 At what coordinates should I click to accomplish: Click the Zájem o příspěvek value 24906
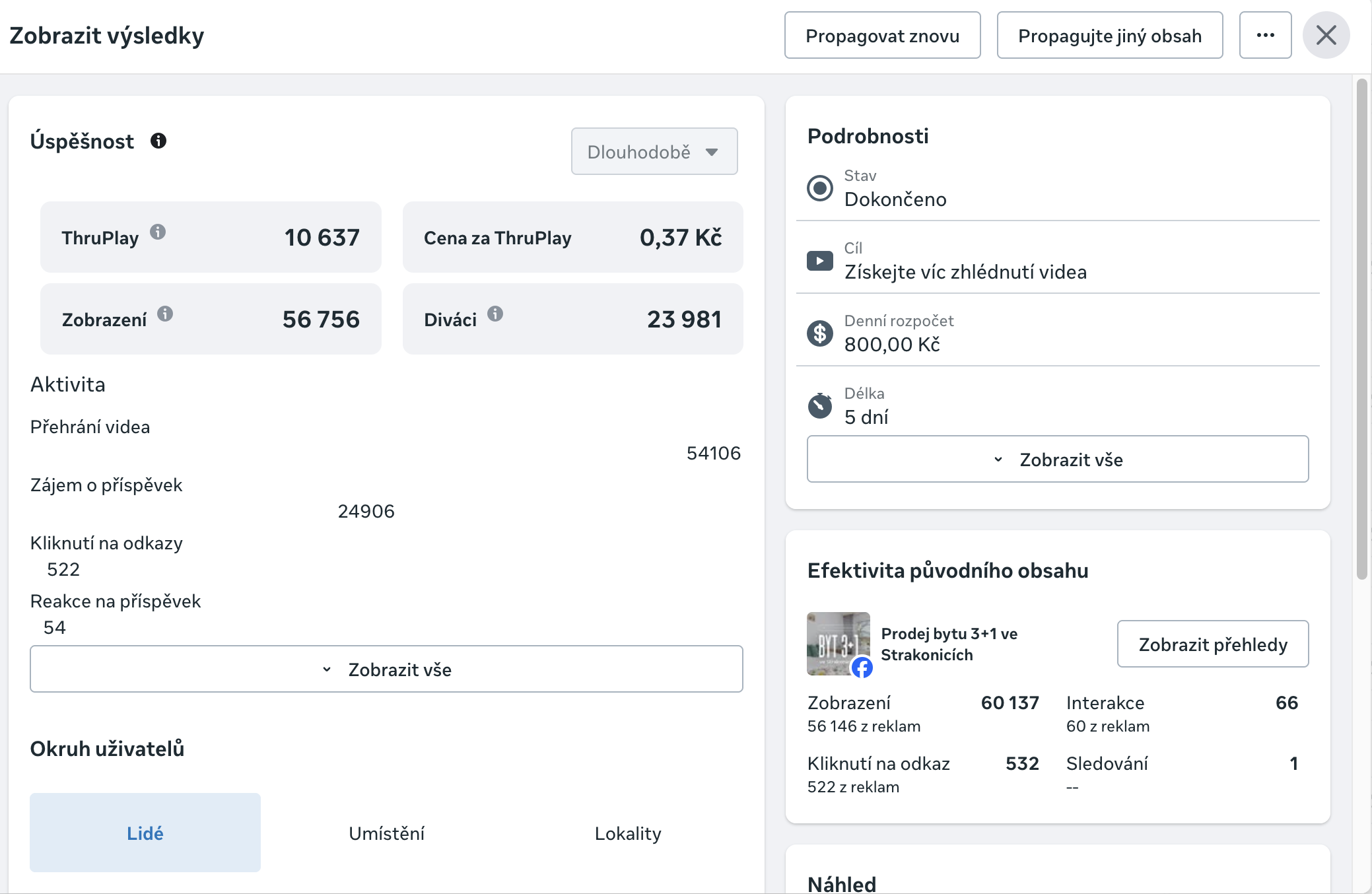(x=366, y=511)
